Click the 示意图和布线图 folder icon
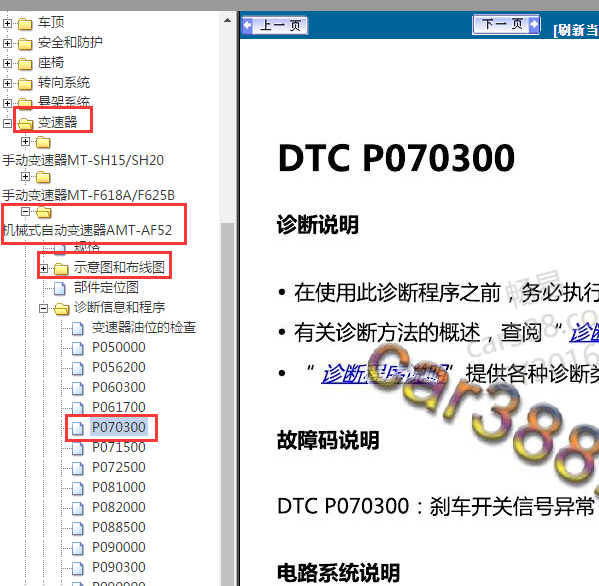Screen dimensions: 599x586 [x=61, y=269]
